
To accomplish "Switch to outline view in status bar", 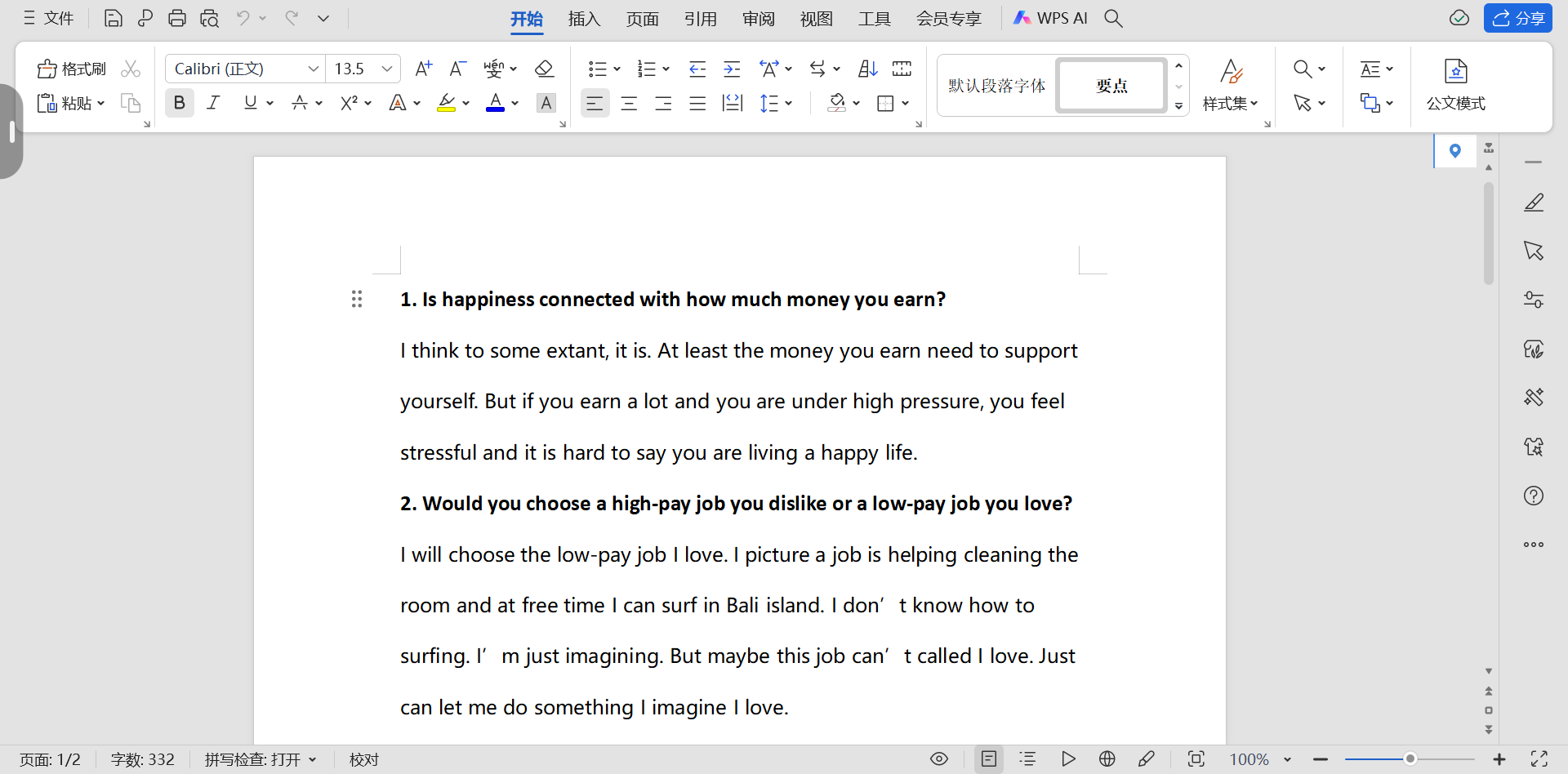I will pos(1028,759).
